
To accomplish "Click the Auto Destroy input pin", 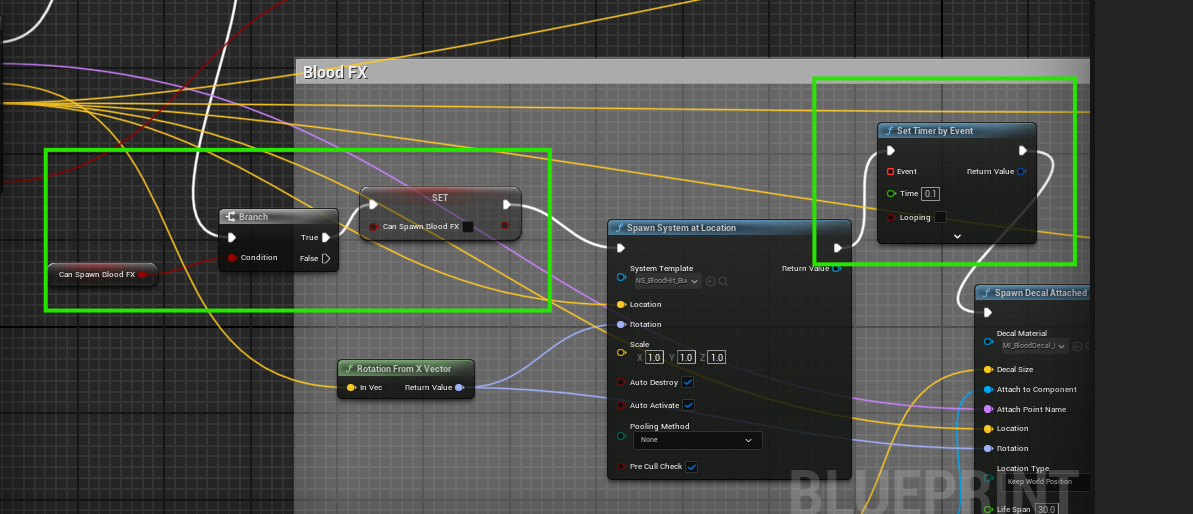I will [x=622, y=382].
